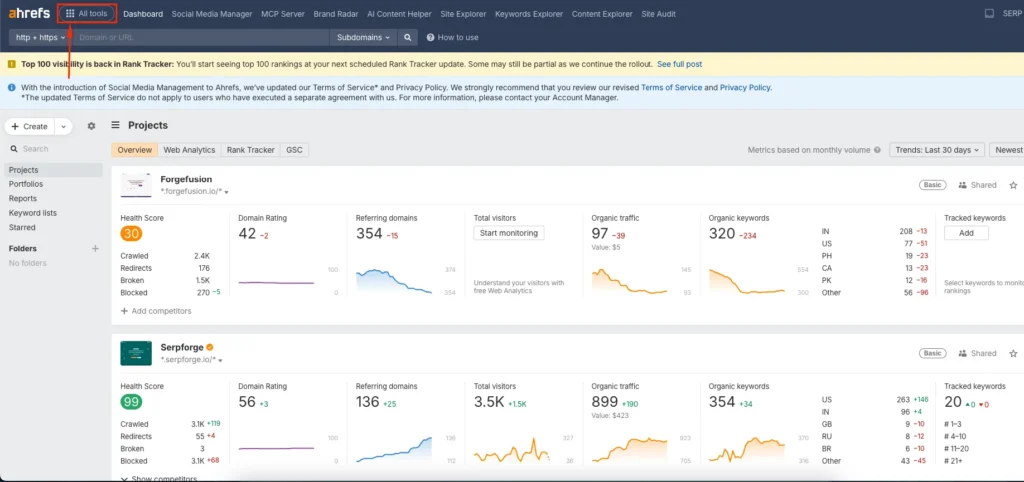Image resolution: width=1024 pixels, height=482 pixels.
Task: Expand the Subdomains mode dropdown
Action: tap(363, 37)
